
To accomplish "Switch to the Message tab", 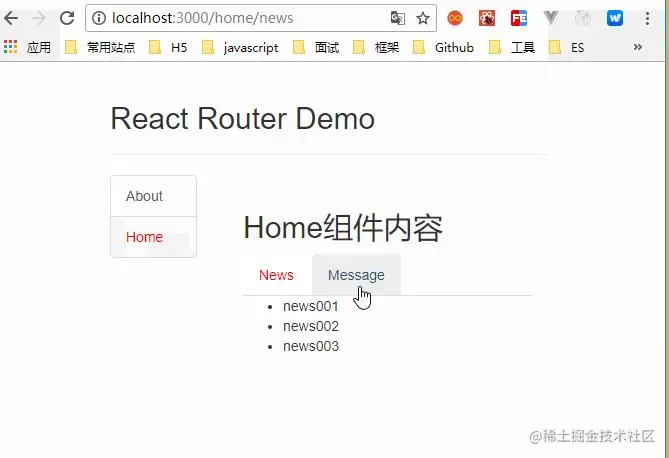I will pyautogui.click(x=356, y=275).
